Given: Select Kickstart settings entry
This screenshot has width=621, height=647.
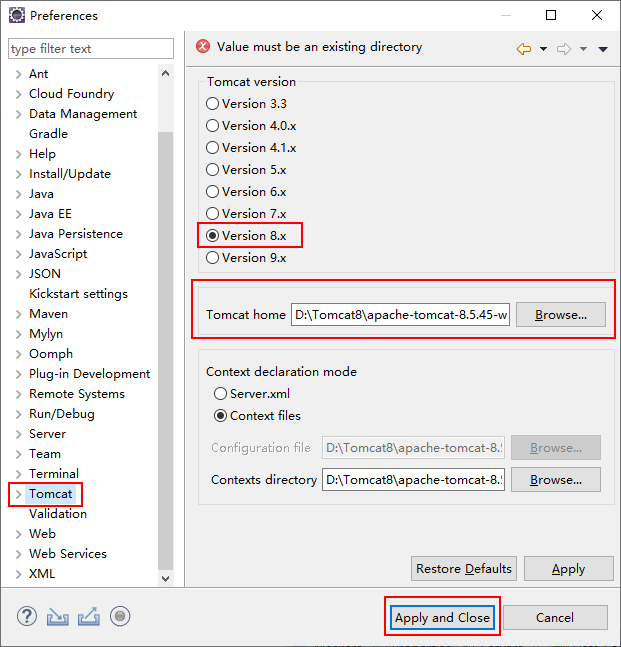Looking at the screenshot, I should coord(78,294).
